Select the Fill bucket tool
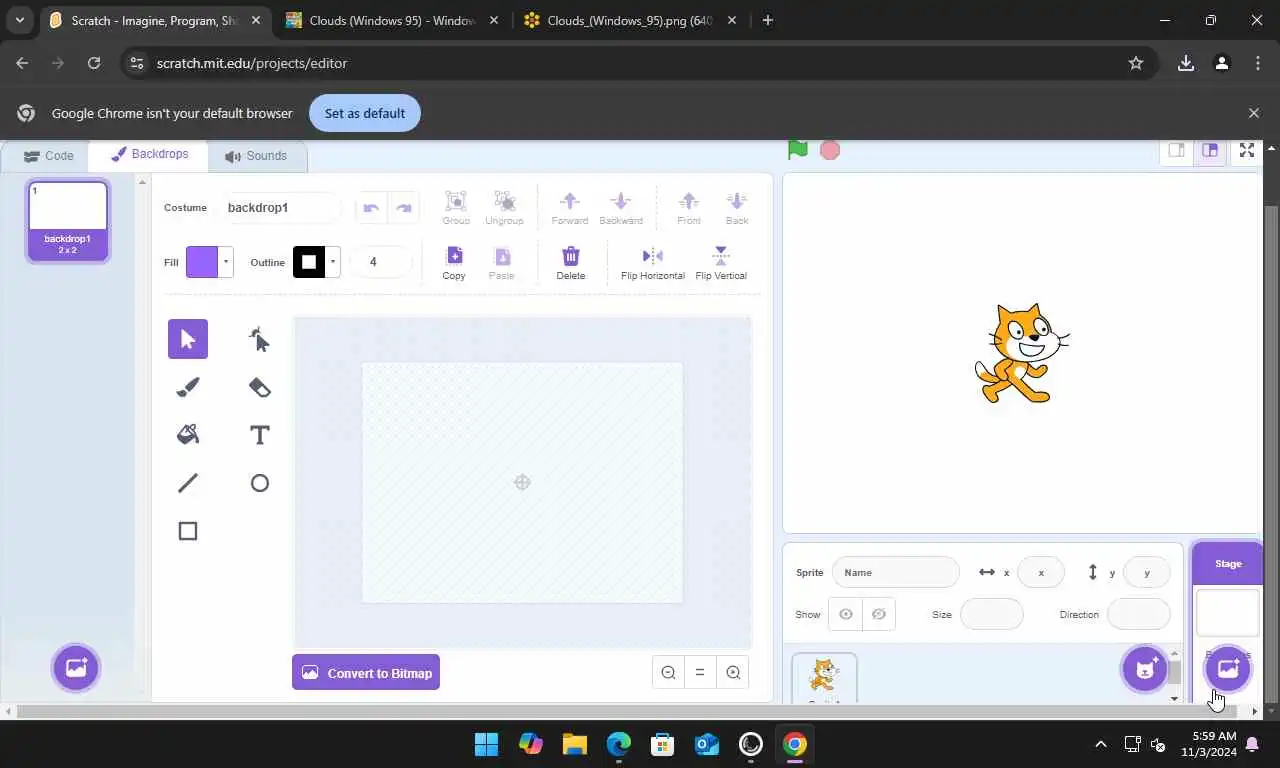This screenshot has width=1280, height=768. tap(188, 435)
